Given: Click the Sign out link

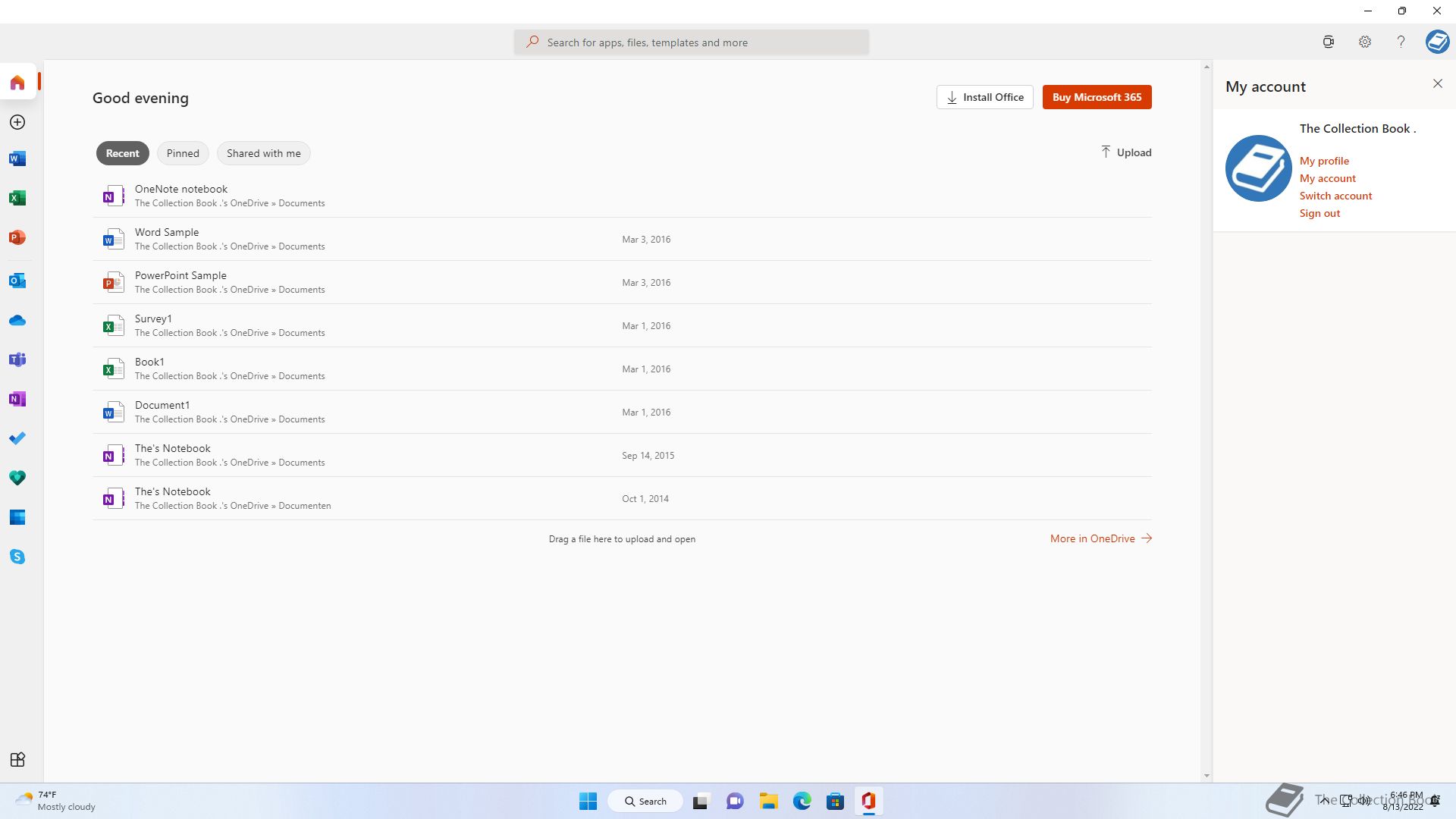Looking at the screenshot, I should pos(1319,213).
